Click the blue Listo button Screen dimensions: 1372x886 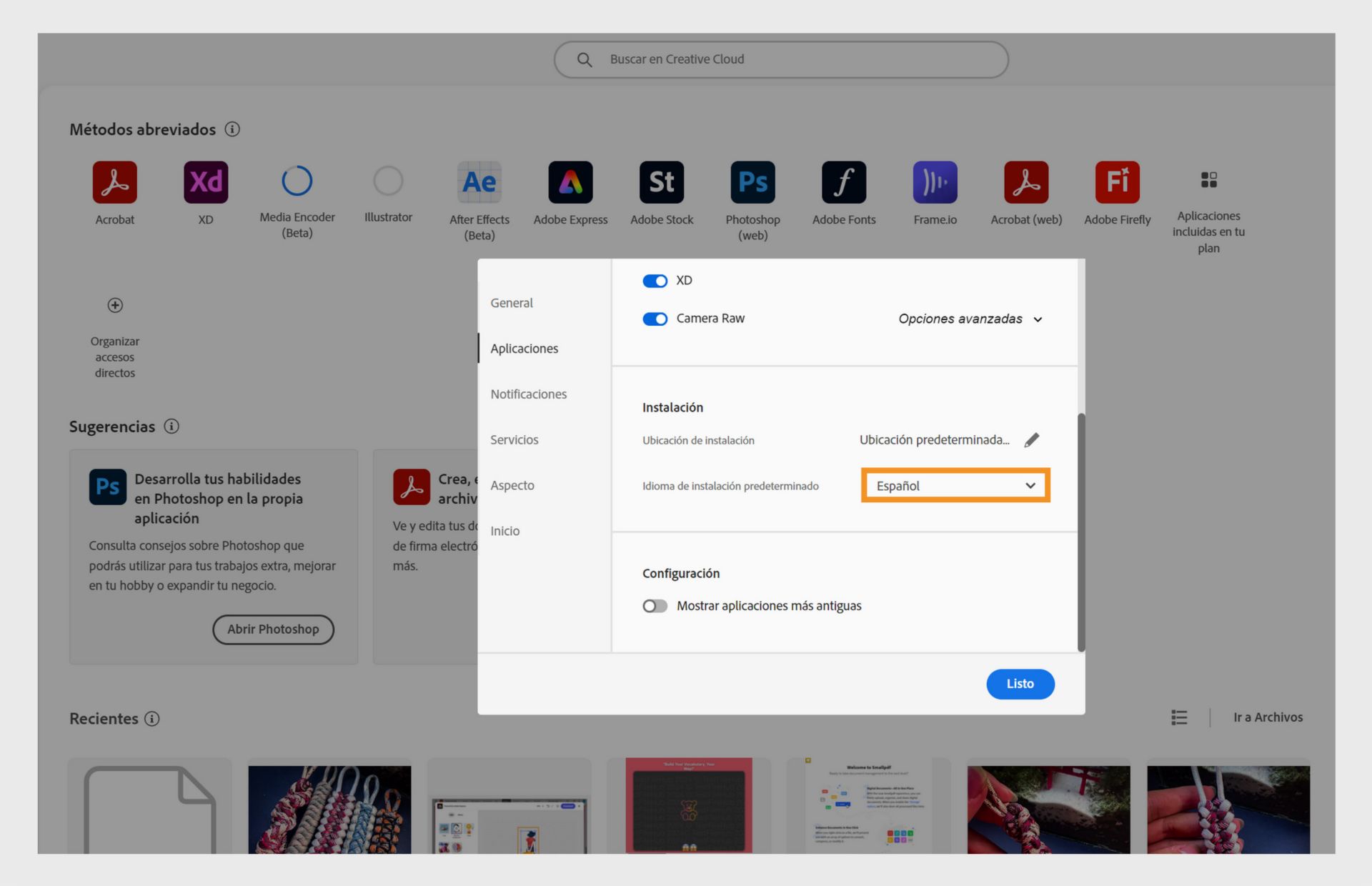1020,684
